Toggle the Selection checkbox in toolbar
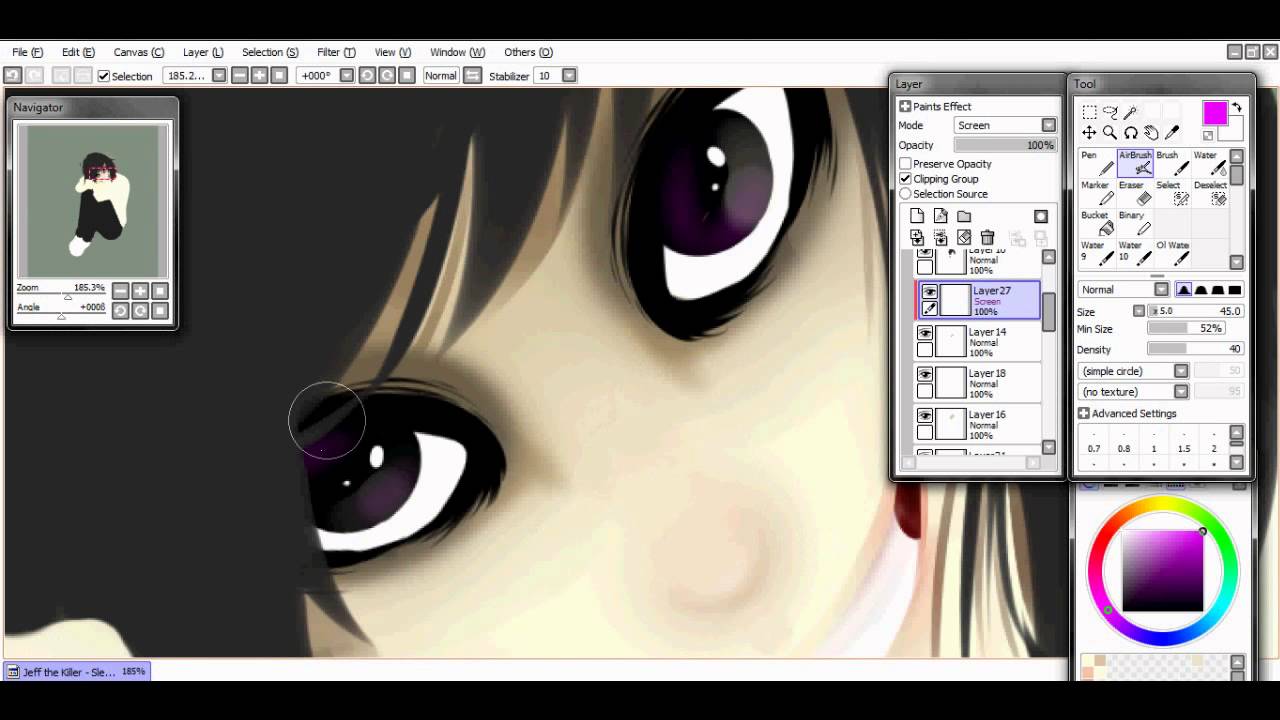Image resolution: width=1280 pixels, height=720 pixels. pos(103,76)
